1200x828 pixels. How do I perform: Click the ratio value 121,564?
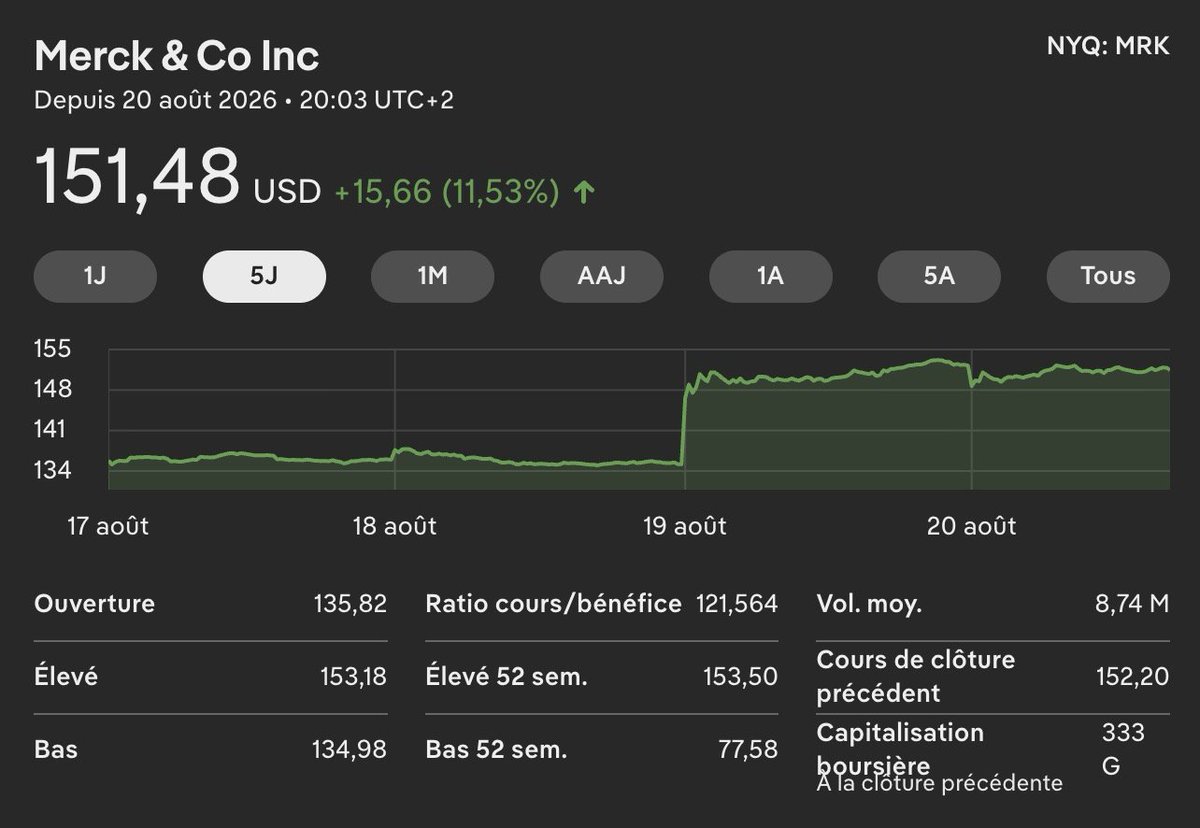point(737,604)
